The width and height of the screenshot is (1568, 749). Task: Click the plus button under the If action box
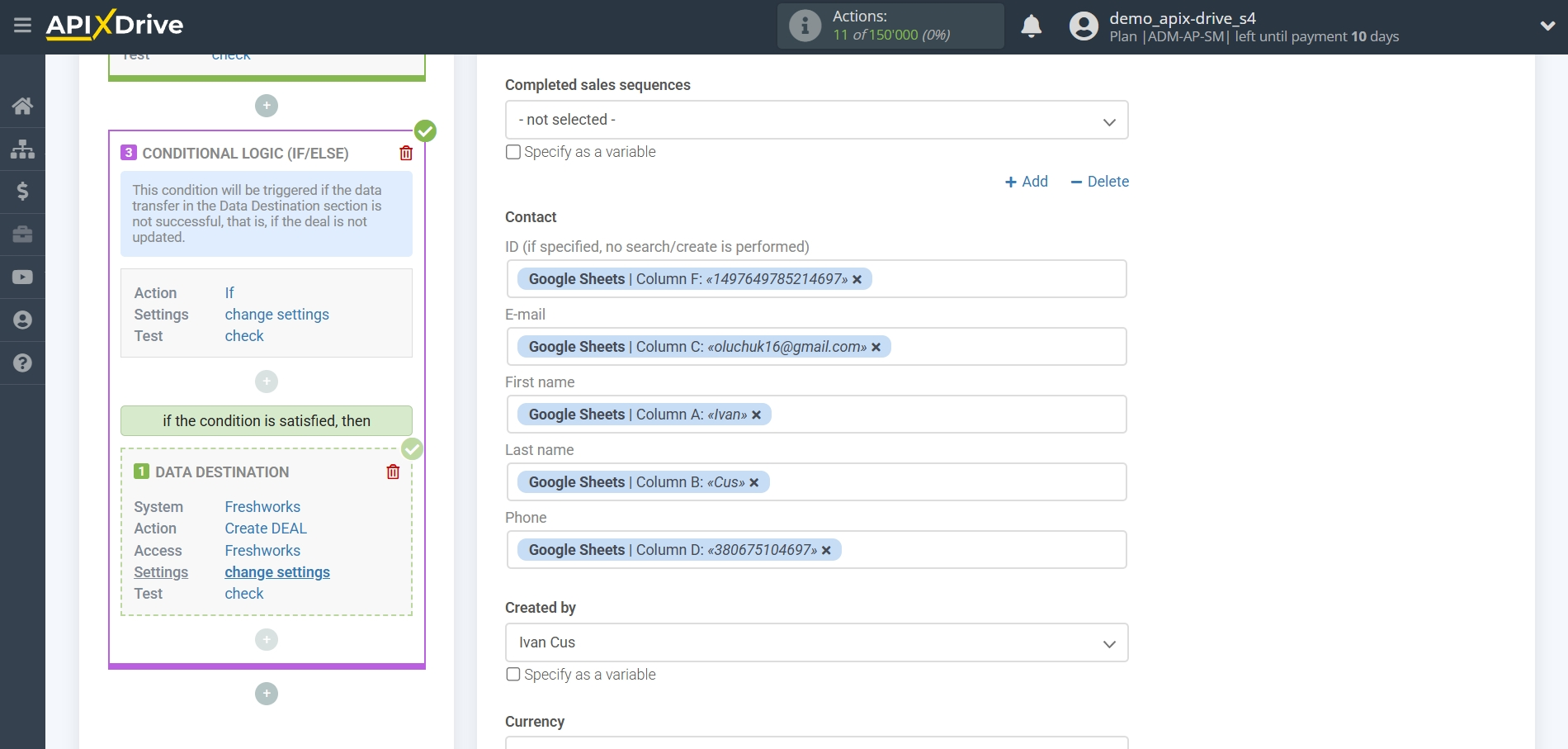coord(267,382)
